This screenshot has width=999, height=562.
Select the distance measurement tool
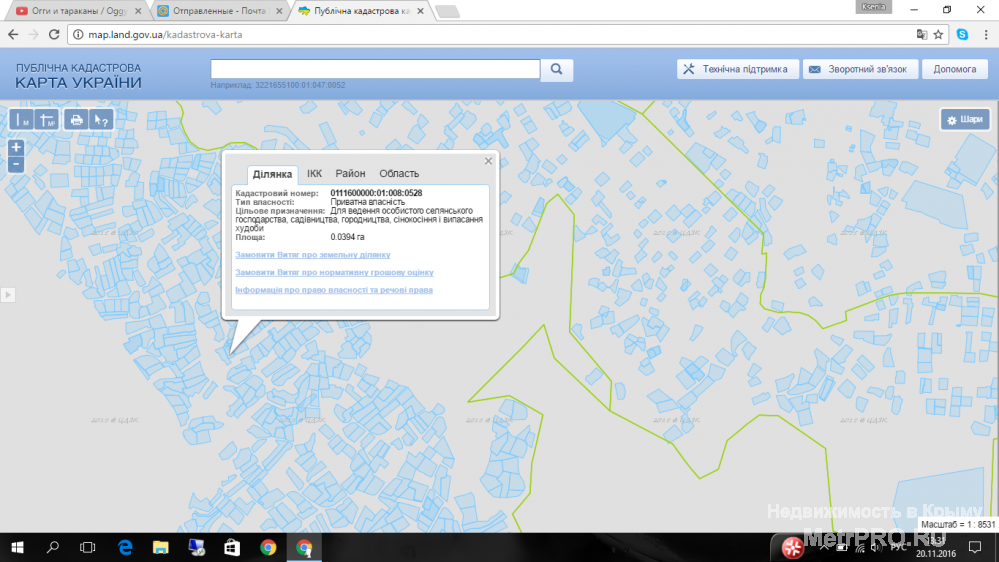(x=21, y=119)
